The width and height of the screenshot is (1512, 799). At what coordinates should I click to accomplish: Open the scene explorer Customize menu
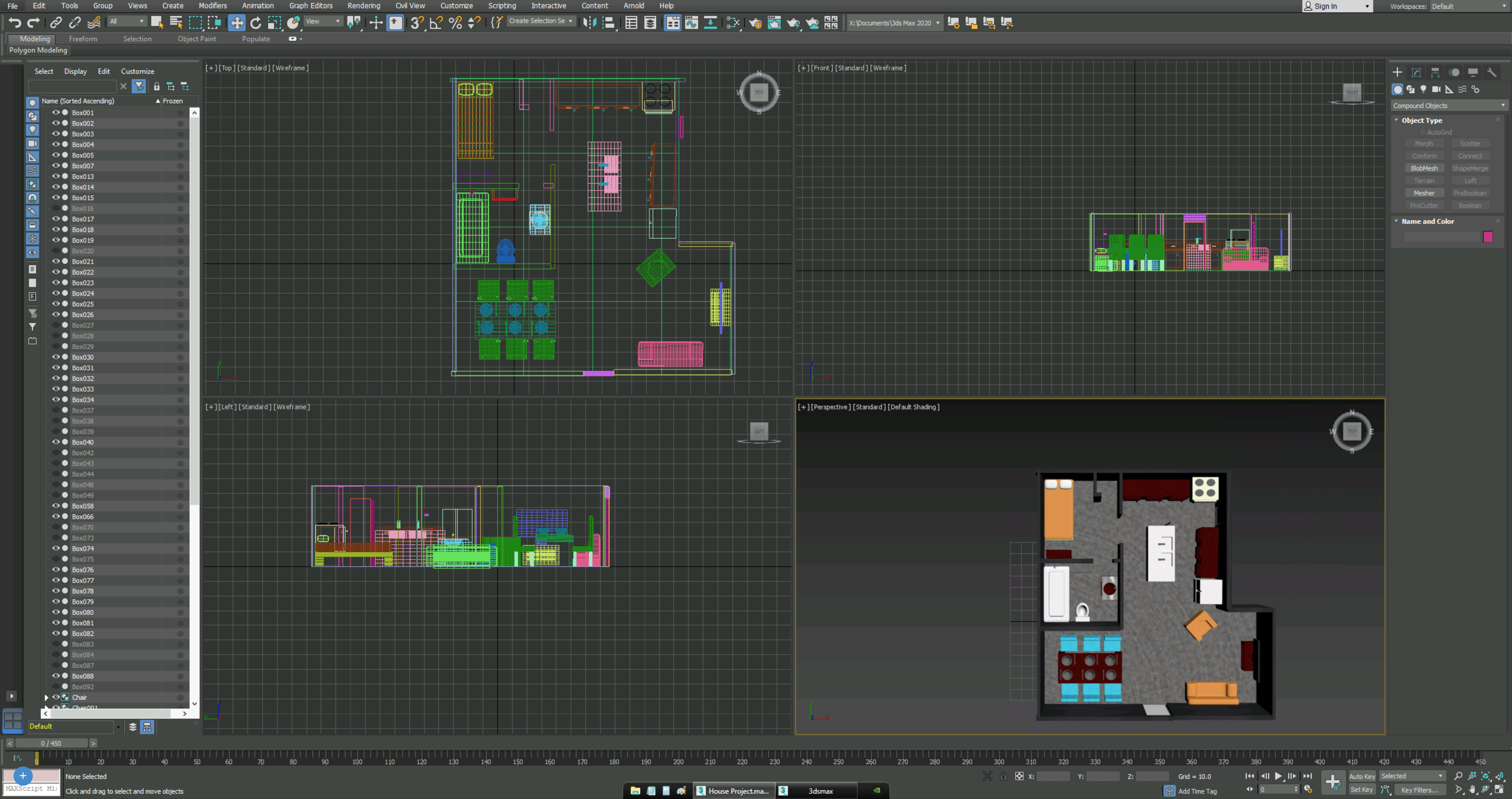(x=137, y=71)
